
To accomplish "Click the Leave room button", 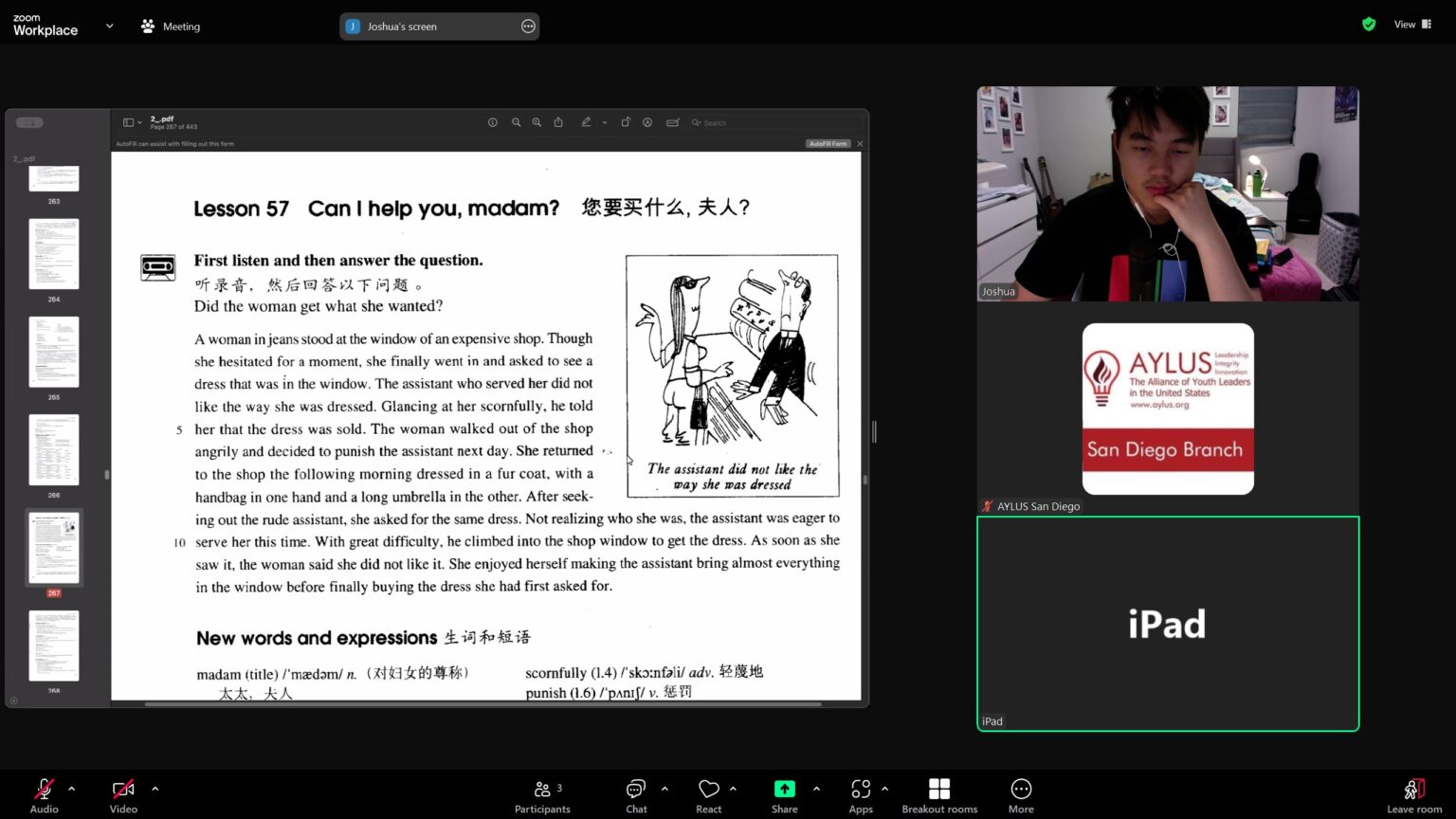I will (1414, 795).
